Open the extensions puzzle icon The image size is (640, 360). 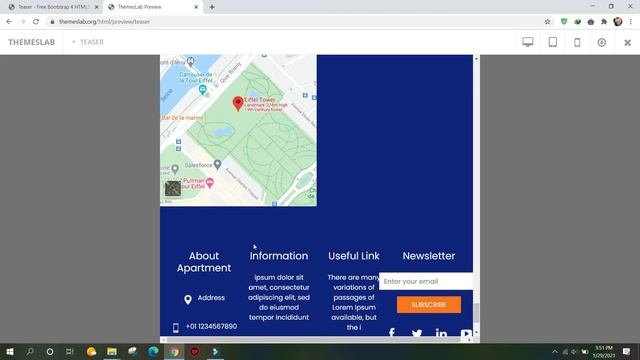tap(604, 22)
